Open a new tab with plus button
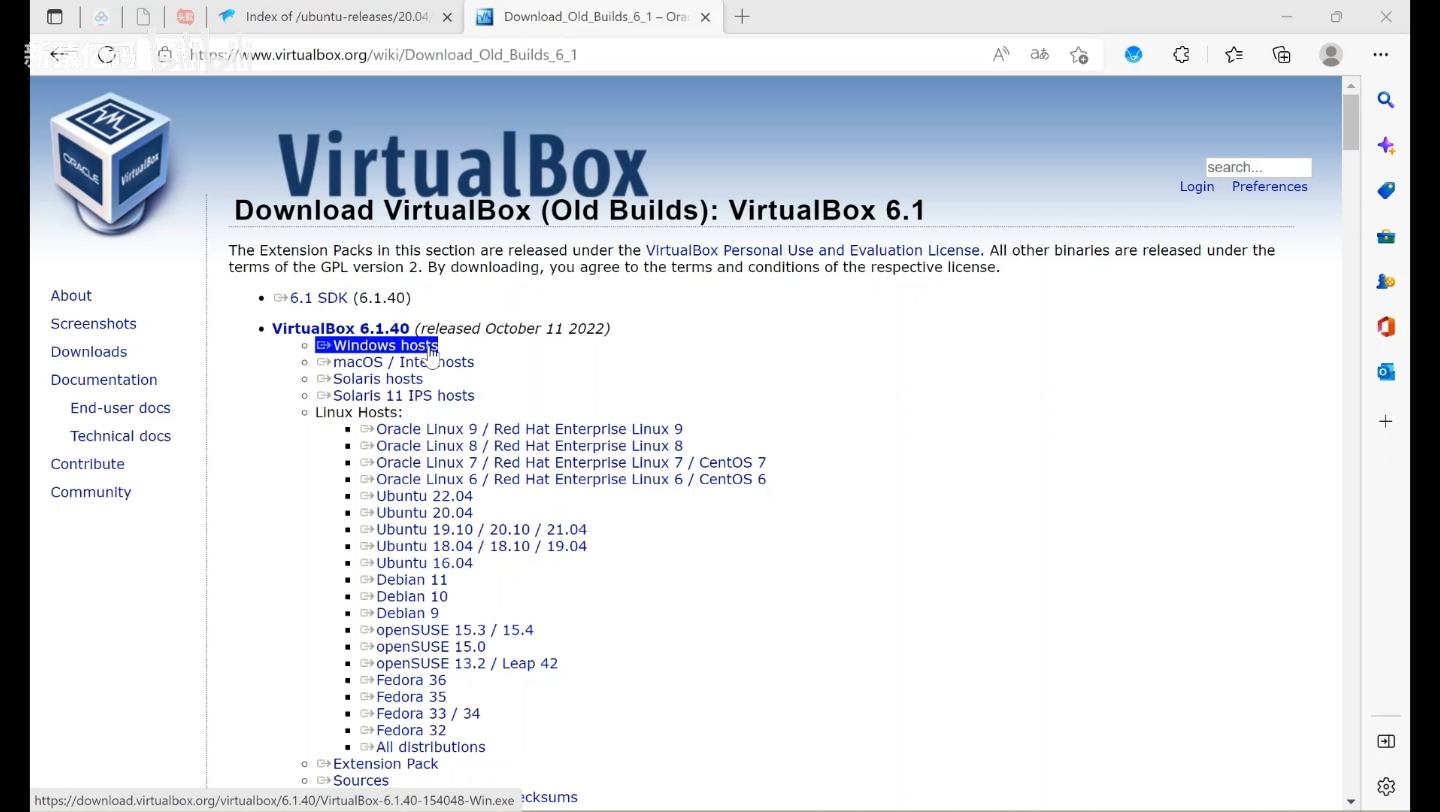 742,17
